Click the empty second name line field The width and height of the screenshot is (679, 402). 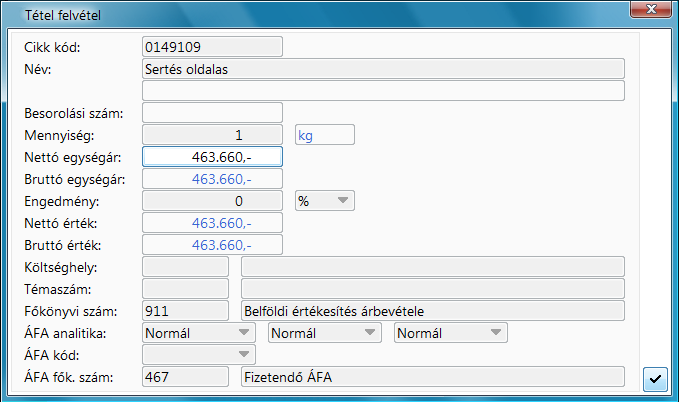383,91
